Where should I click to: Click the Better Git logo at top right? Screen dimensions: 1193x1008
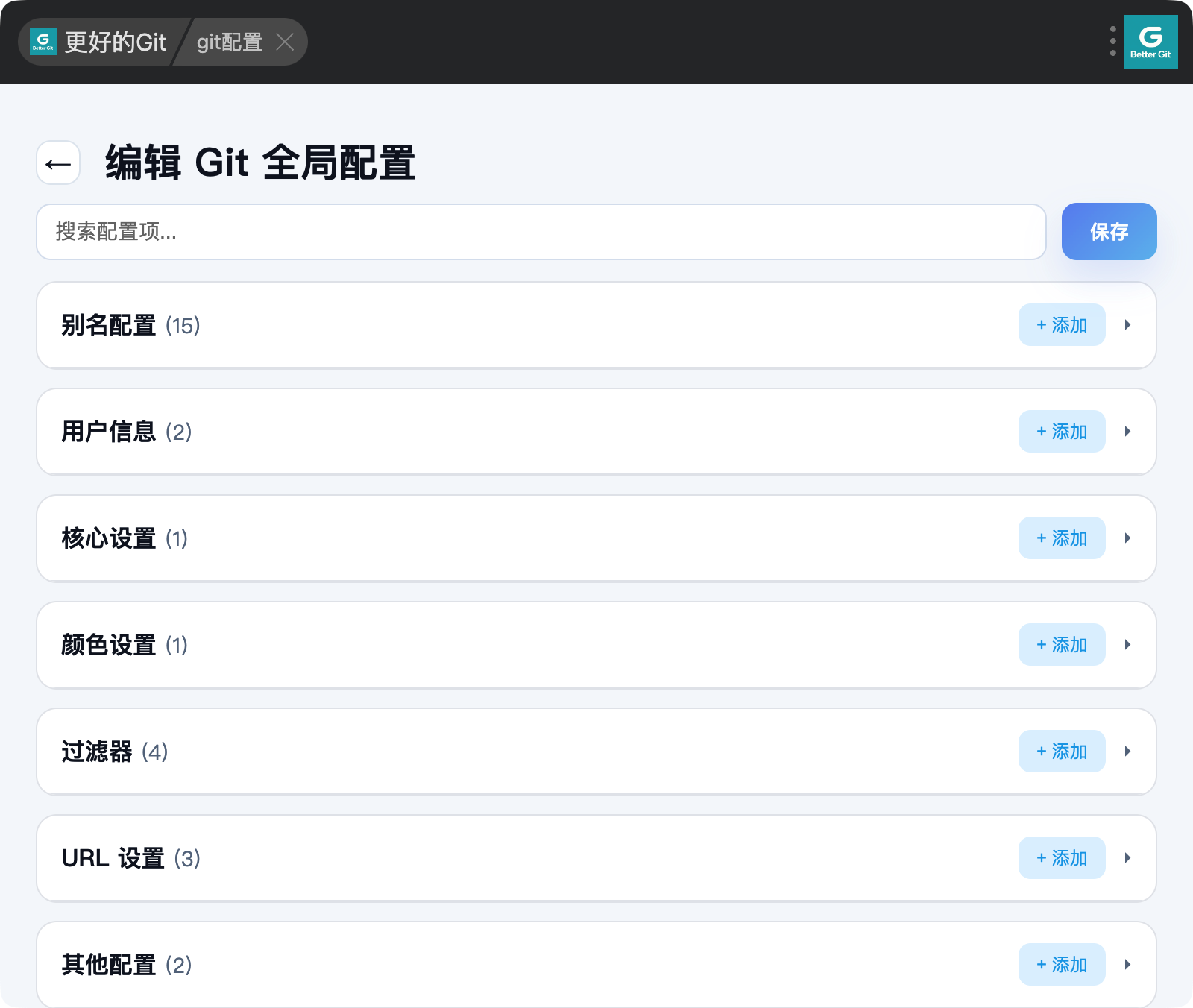(1151, 42)
